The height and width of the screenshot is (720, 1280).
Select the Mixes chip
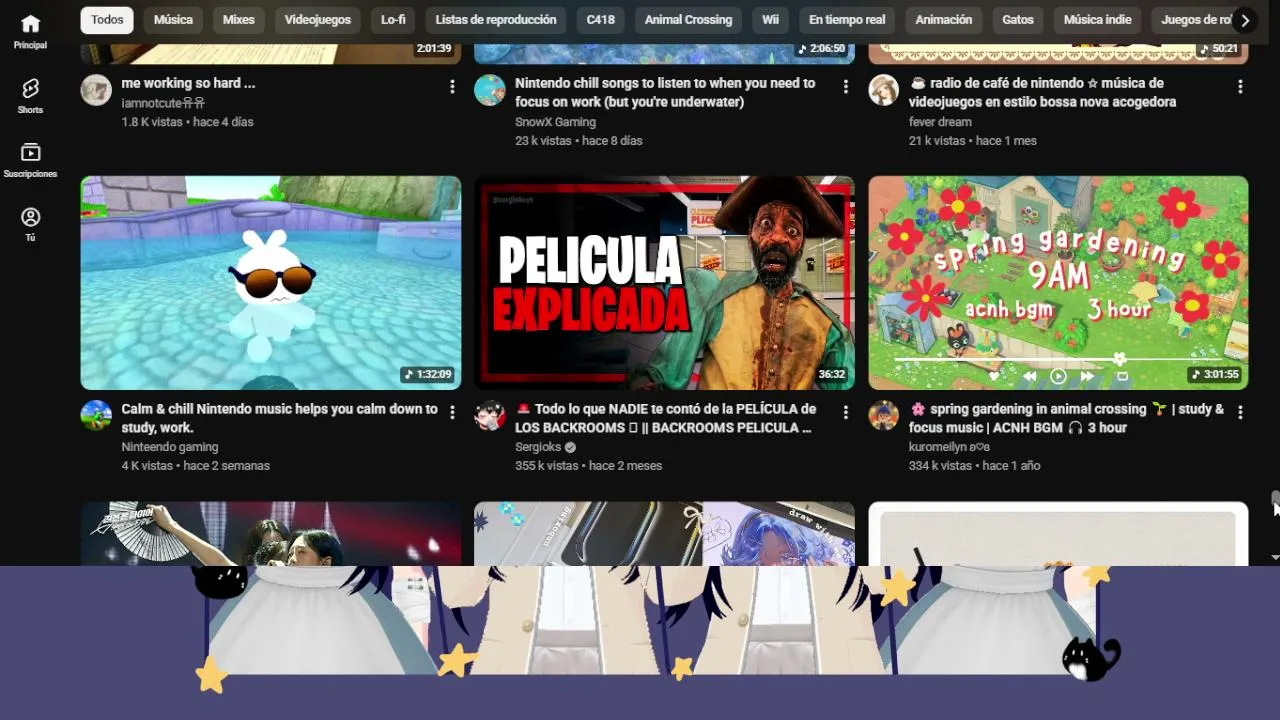tap(238, 20)
